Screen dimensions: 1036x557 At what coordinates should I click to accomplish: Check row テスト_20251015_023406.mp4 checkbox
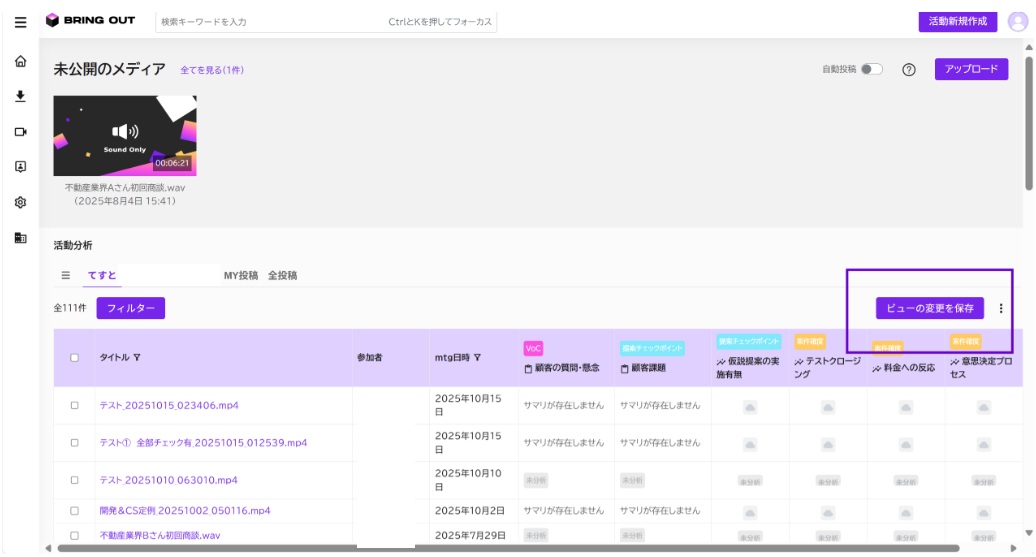point(75,405)
